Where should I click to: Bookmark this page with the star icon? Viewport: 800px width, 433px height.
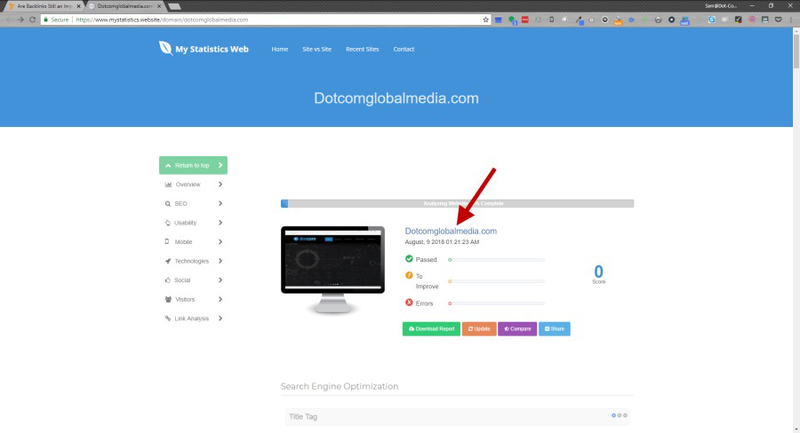click(486, 19)
